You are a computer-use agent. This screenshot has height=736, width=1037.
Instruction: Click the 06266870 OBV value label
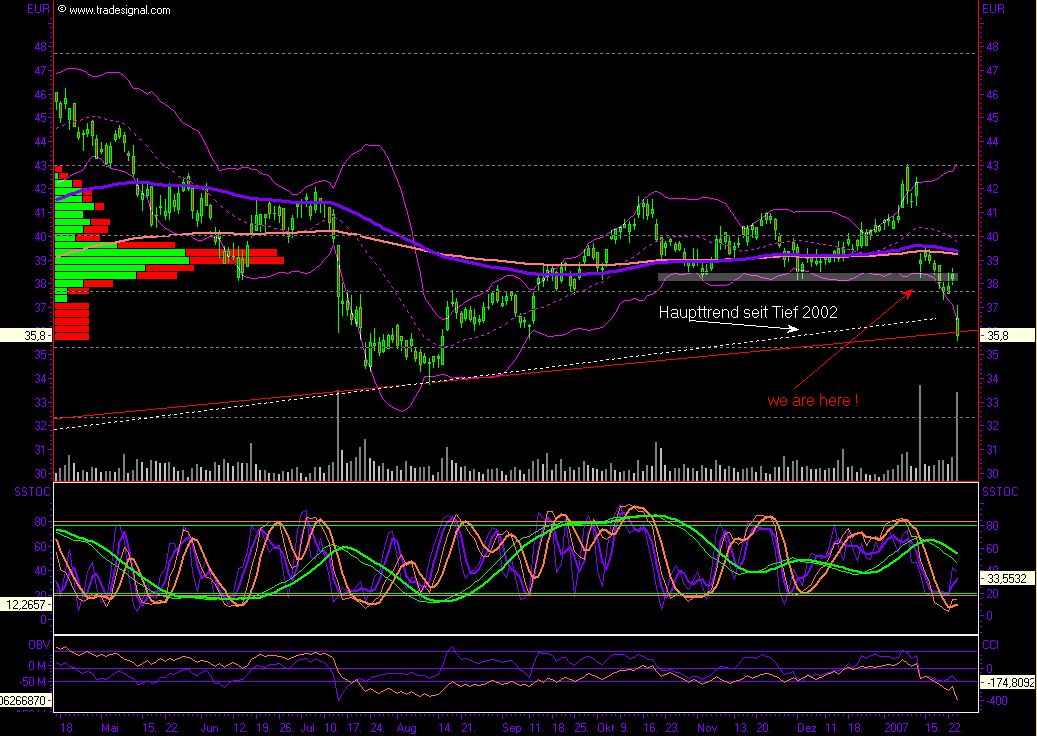click(x=25, y=702)
